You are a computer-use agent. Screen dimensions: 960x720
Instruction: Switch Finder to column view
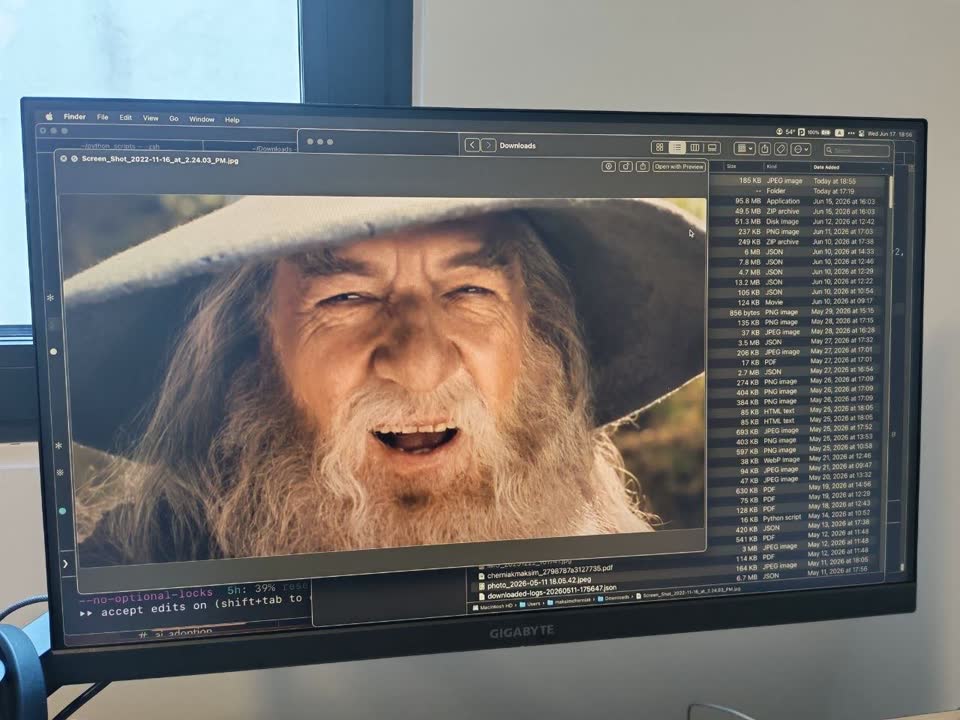point(694,148)
